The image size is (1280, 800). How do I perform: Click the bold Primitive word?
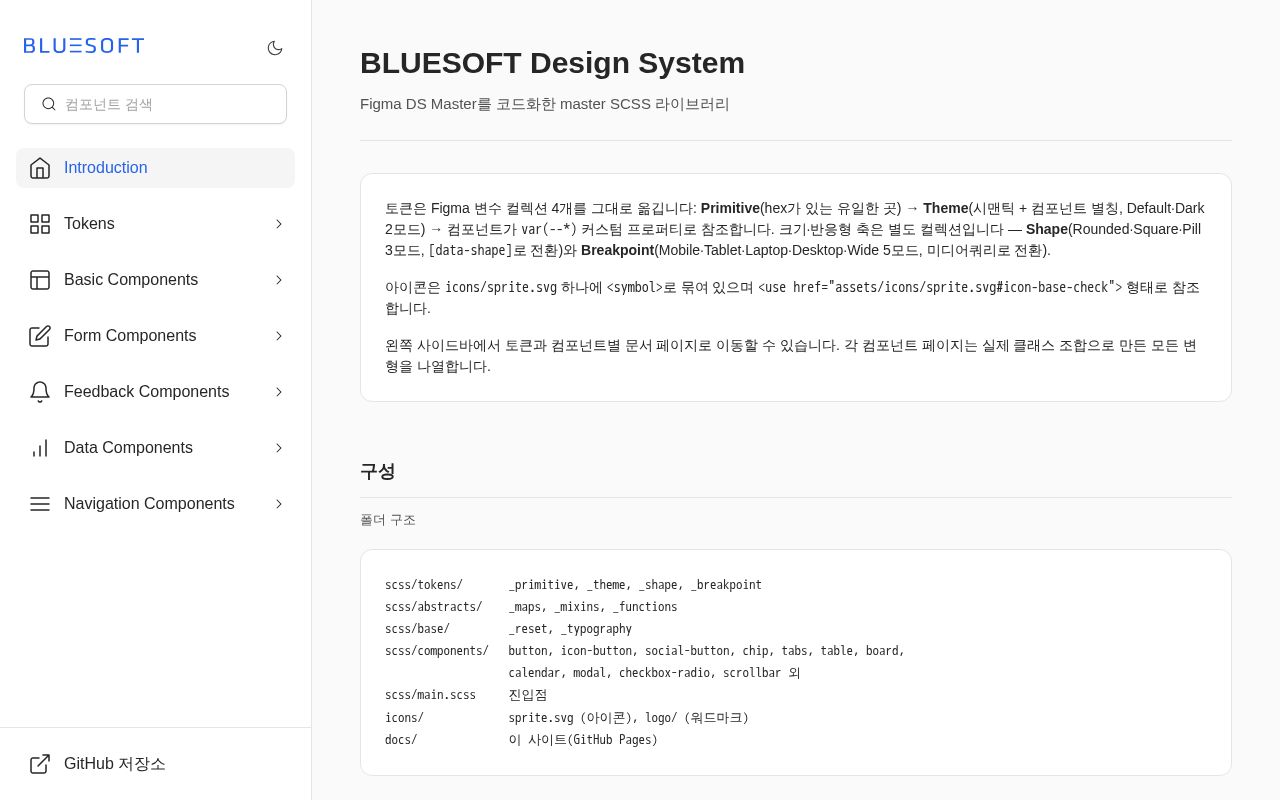(730, 208)
